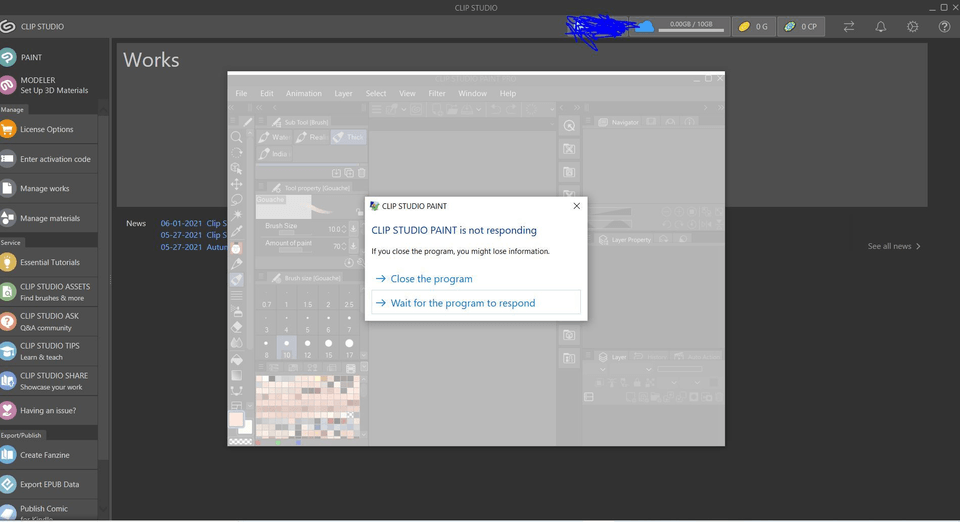Open the 06-01-2021 news item
This screenshot has width=960, height=522.
click(193, 223)
